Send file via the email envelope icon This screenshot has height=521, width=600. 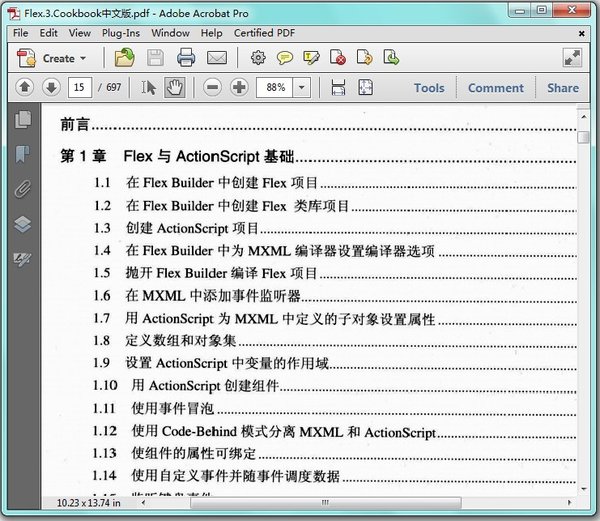(217, 58)
